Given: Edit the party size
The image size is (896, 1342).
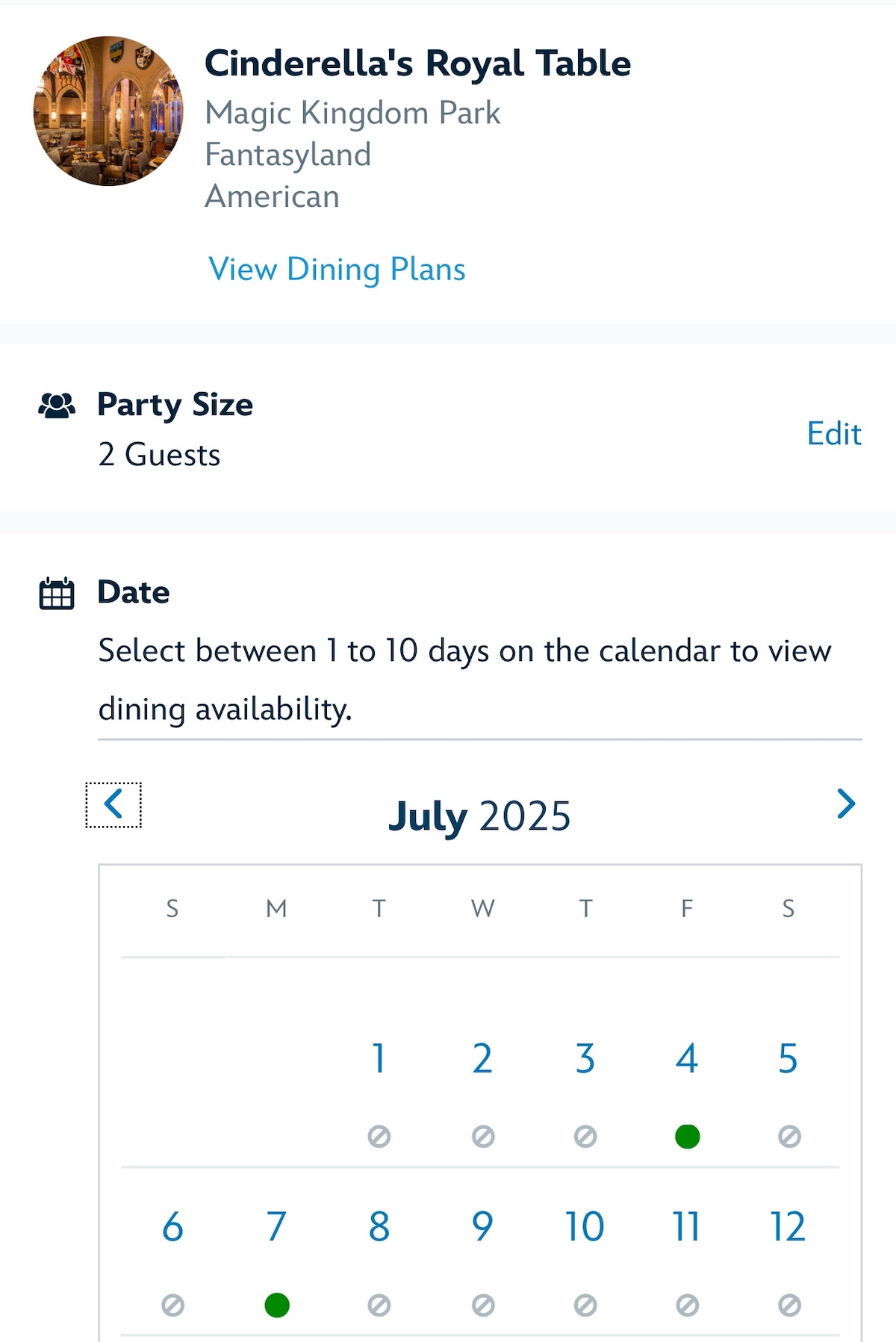Looking at the screenshot, I should click(x=834, y=433).
